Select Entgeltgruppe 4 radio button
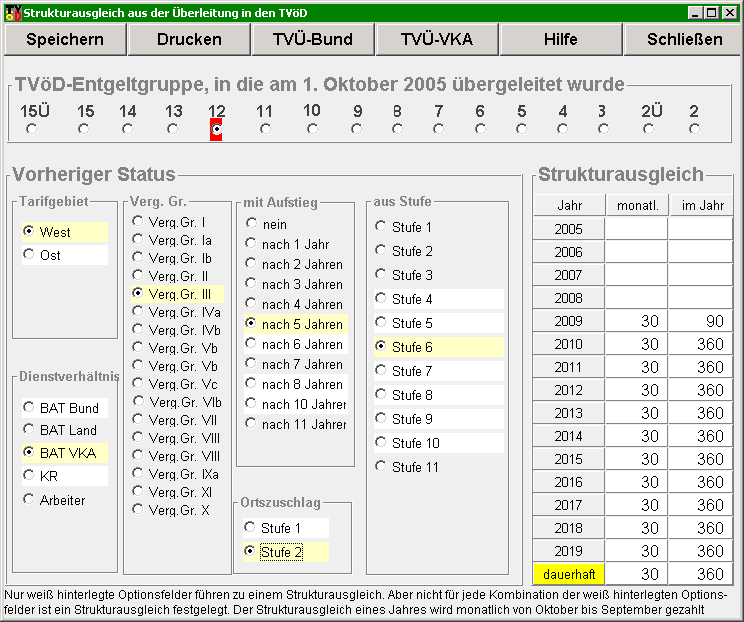744x622 pixels. pyautogui.click(x=563, y=129)
